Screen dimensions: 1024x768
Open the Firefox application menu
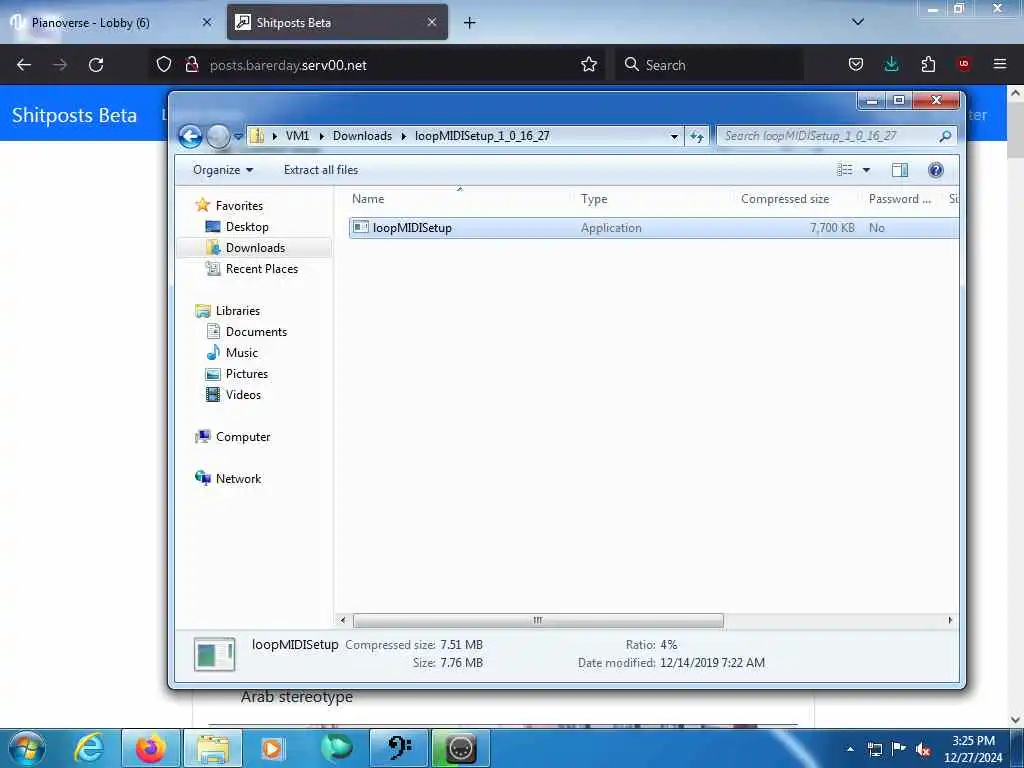coord(1000,64)
